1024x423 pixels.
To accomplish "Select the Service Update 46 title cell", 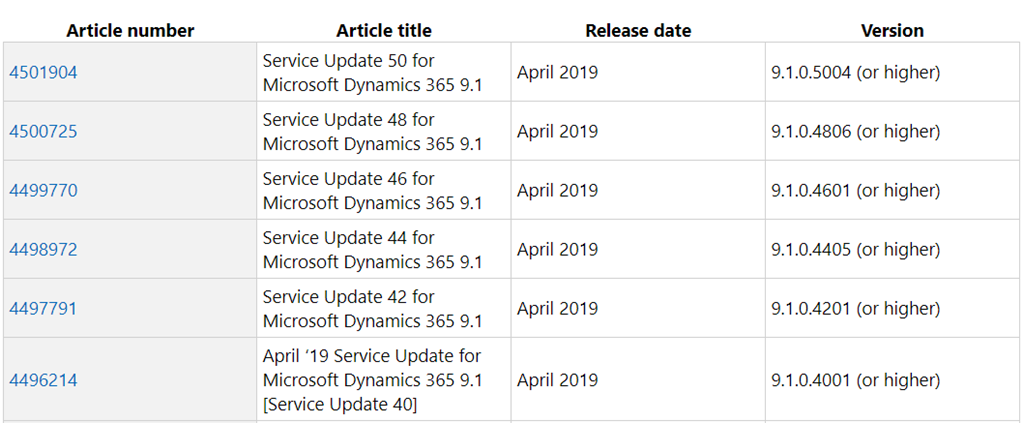I will click(384, 191).
